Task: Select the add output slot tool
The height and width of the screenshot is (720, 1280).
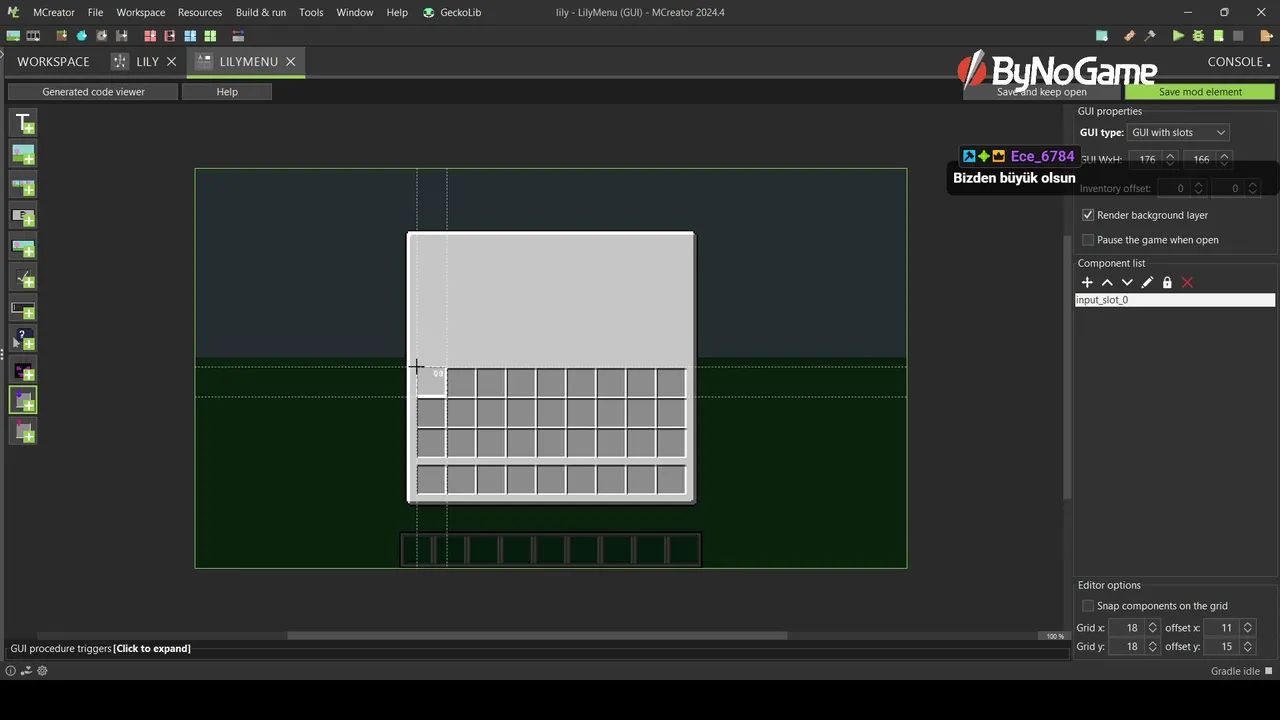Action: [x=23, y=431]
